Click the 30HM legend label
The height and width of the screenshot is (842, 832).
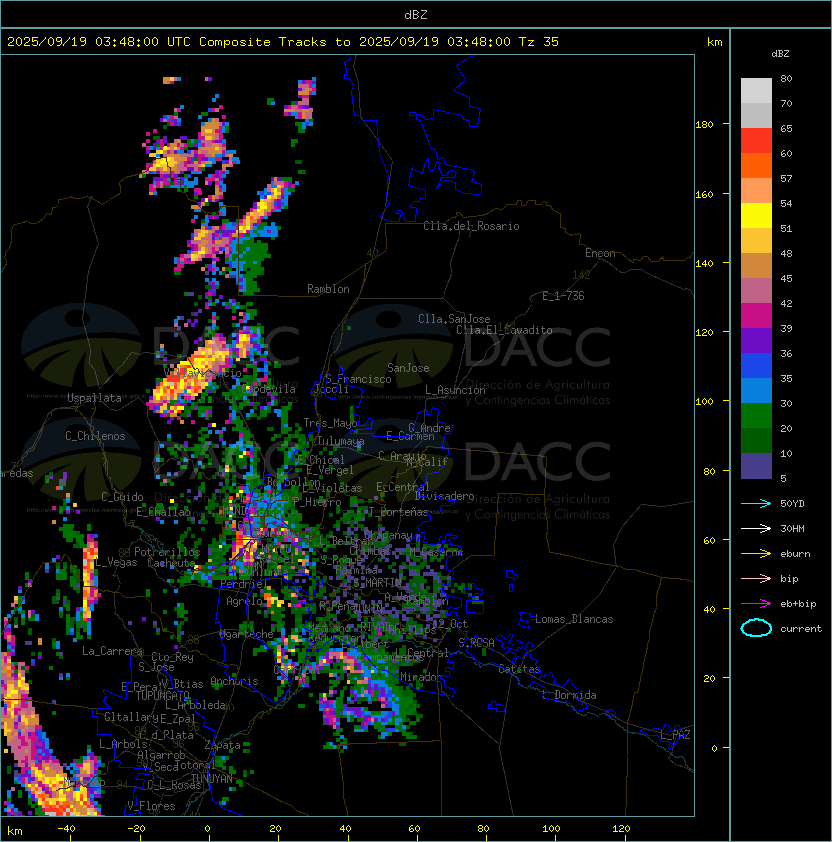click(x=792, y=529)
